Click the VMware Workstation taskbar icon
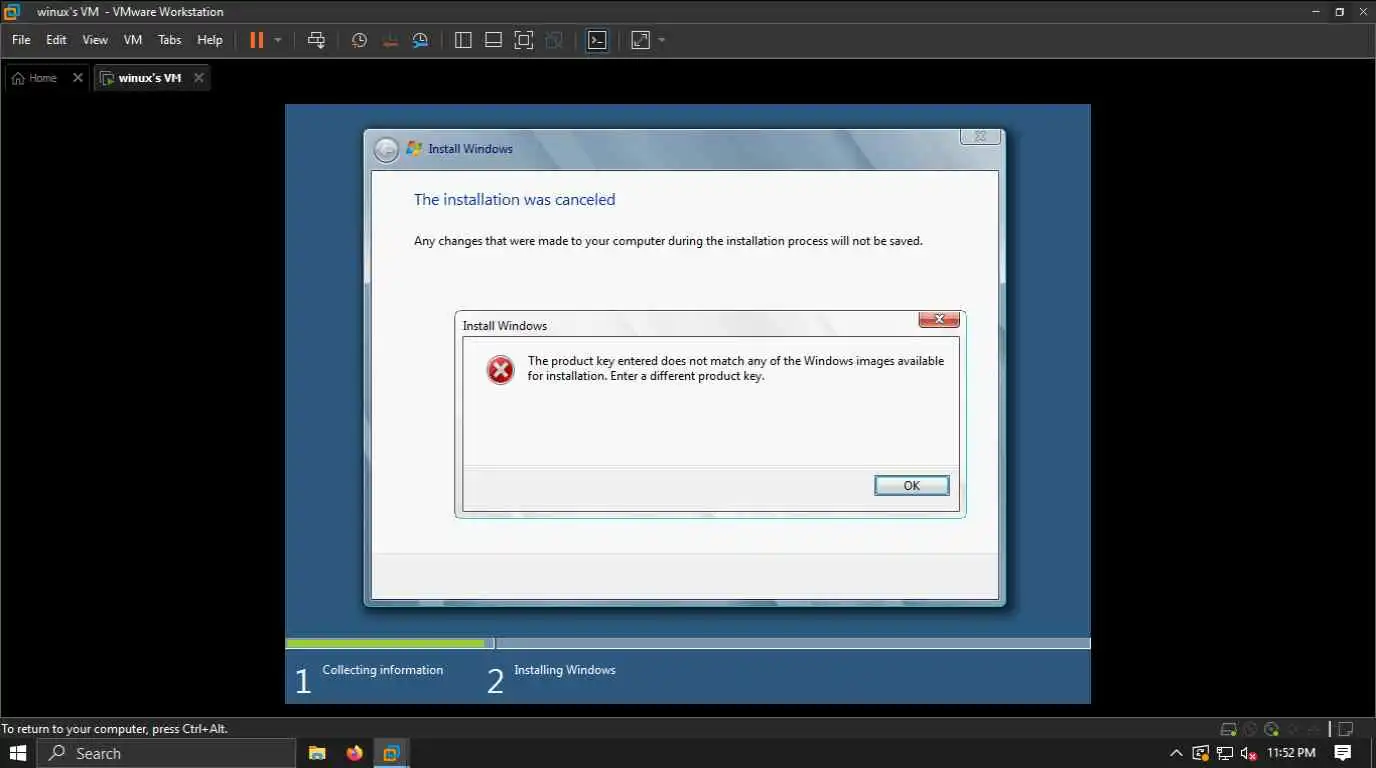 pyautogui.click(x=391, y=753)
